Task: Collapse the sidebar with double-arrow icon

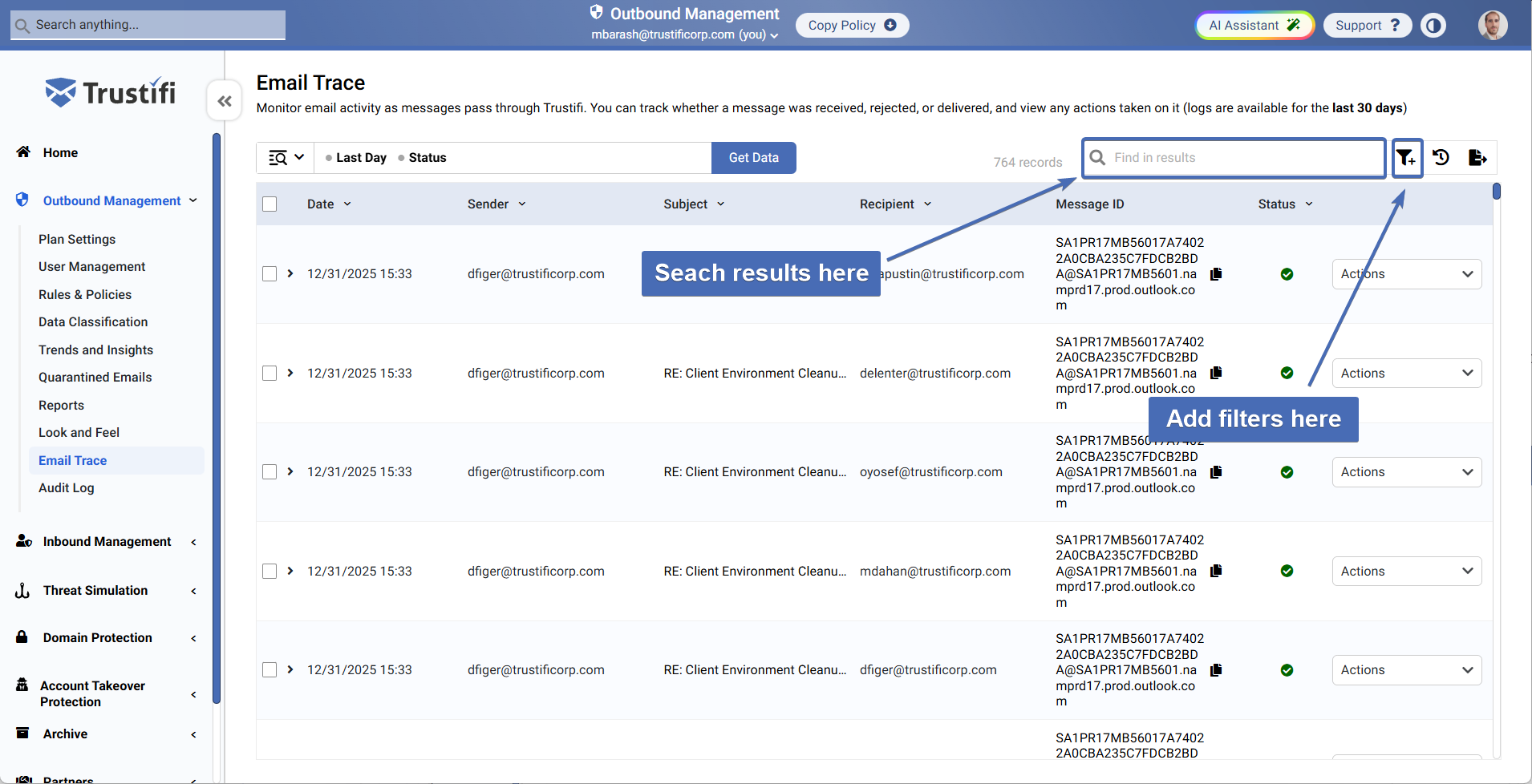Action: [225, 101]
